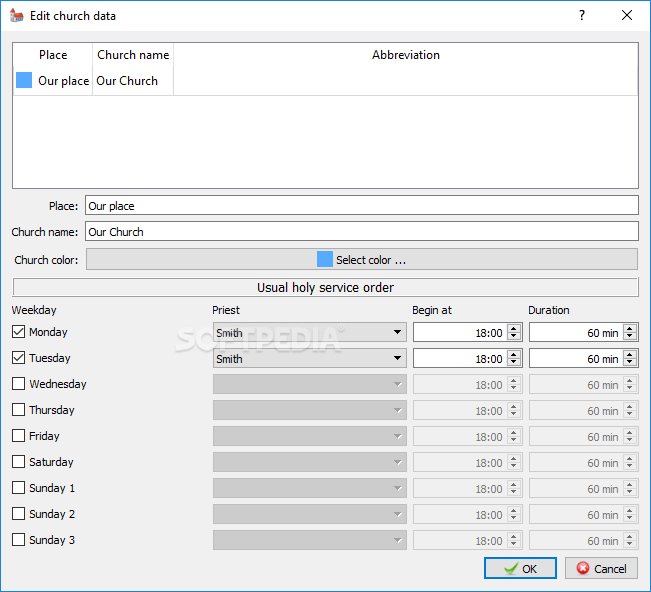Click into the Church name text field
Screen dimensions: 651x592
tap(362, 231)
